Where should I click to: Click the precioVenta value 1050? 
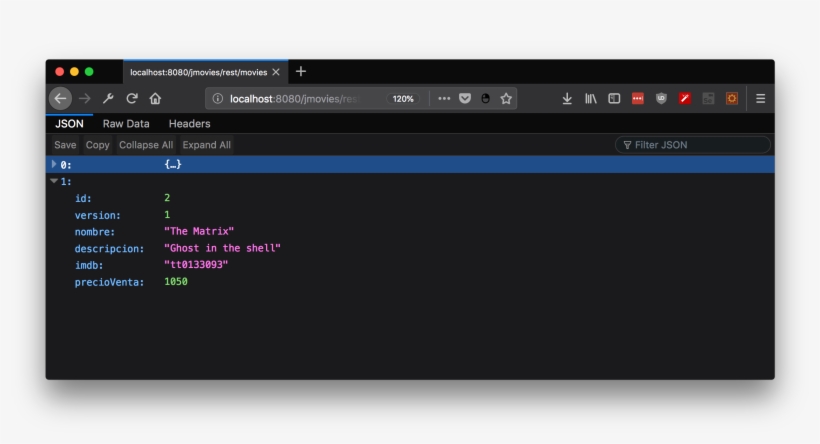[x=176, y=281]
